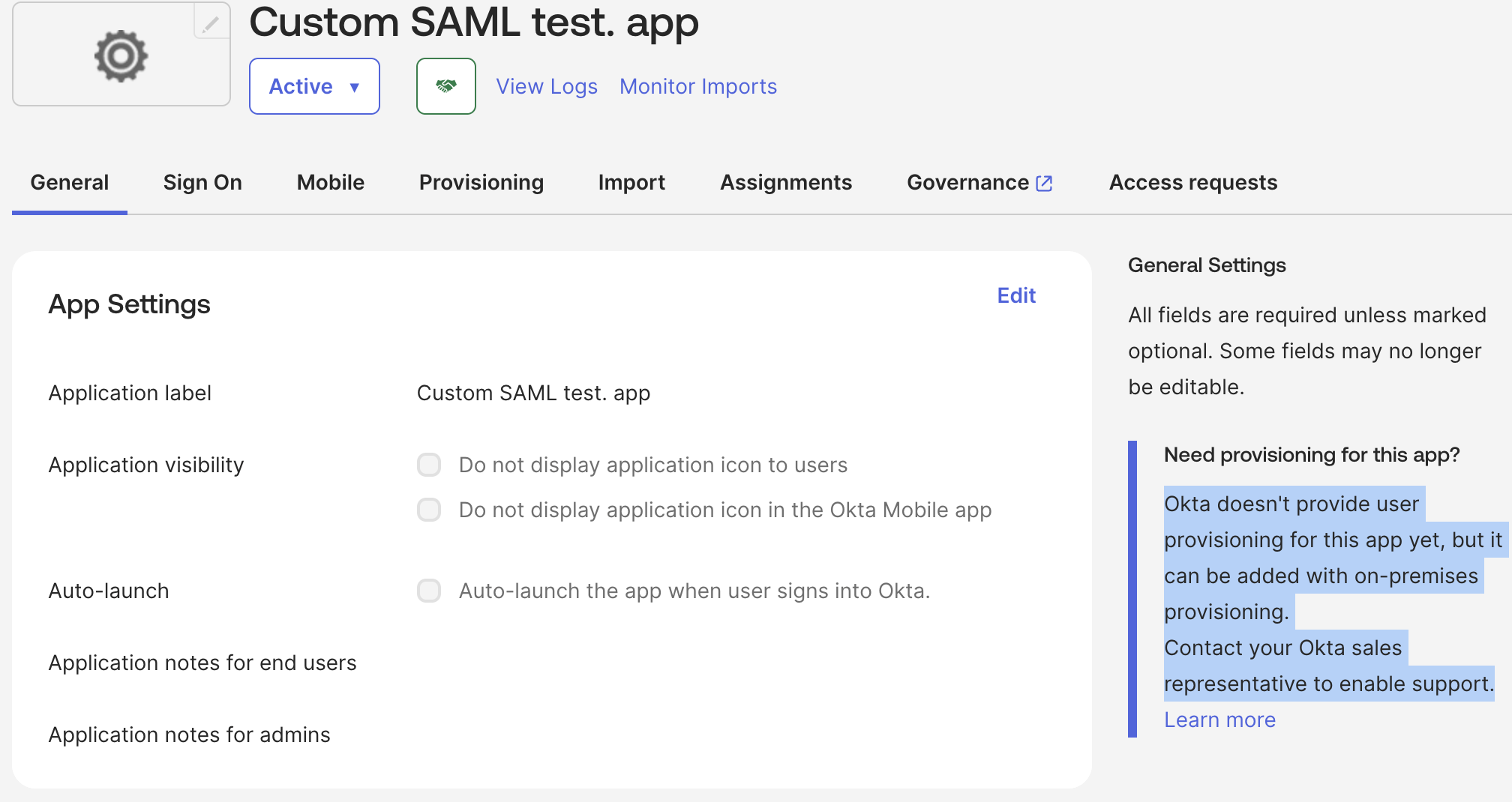Click the green handshake icon button
Image resolution: width=1512 pixels, height=802 pixels.
click(446, 86)
